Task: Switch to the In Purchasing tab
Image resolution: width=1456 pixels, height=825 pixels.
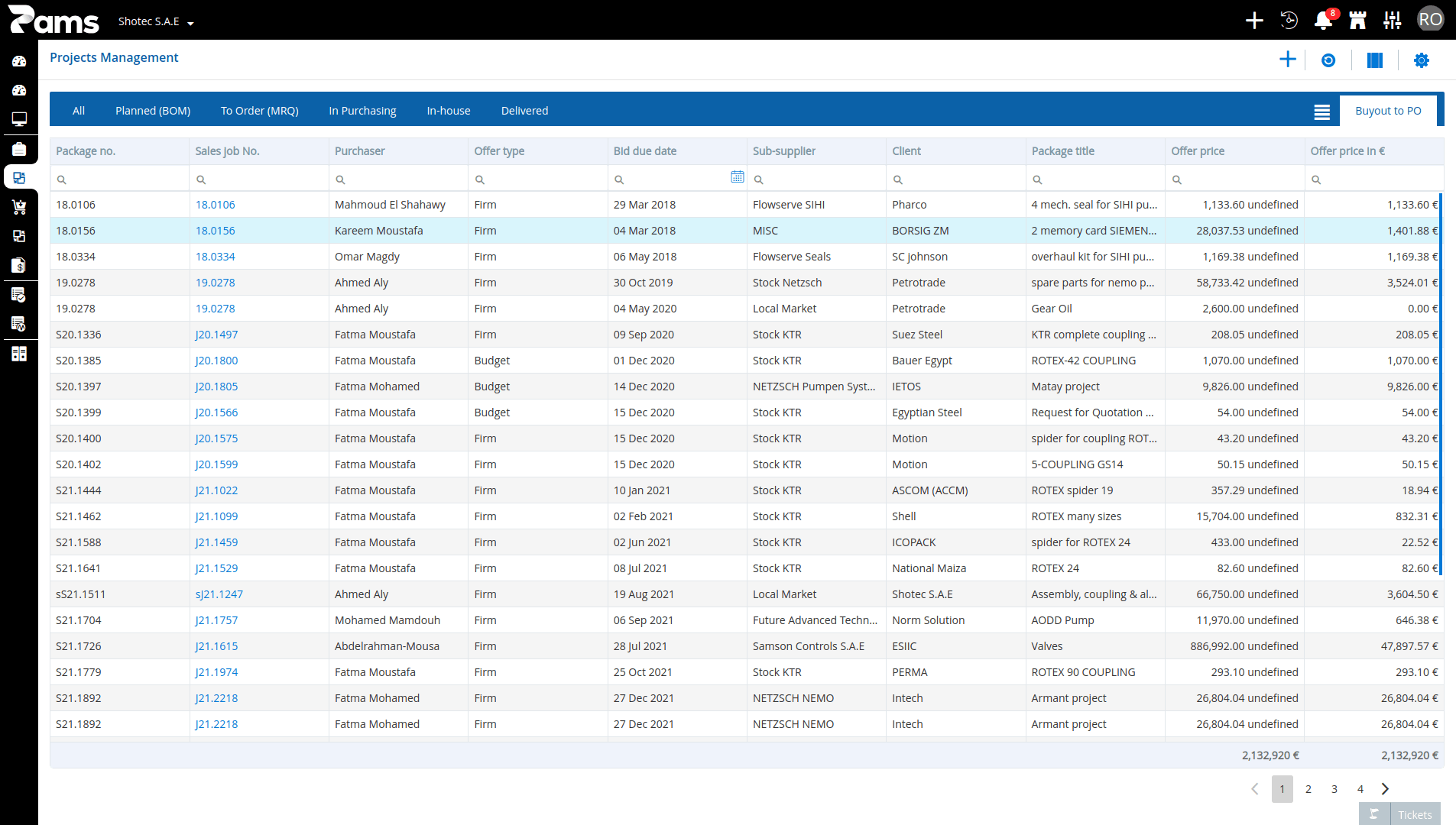Action: click(x=362, y=111)
